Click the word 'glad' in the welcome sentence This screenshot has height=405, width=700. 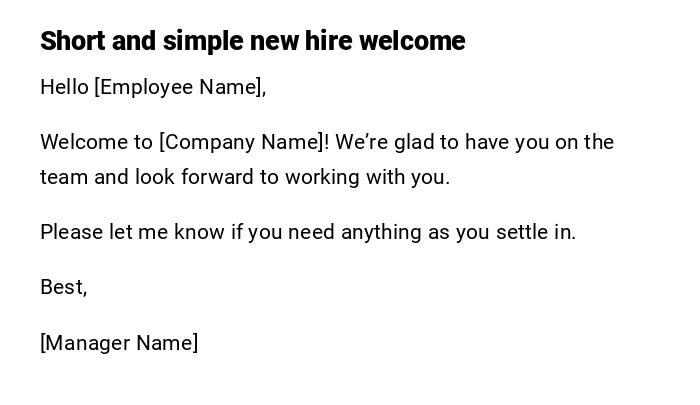click(x=414, y=142)
